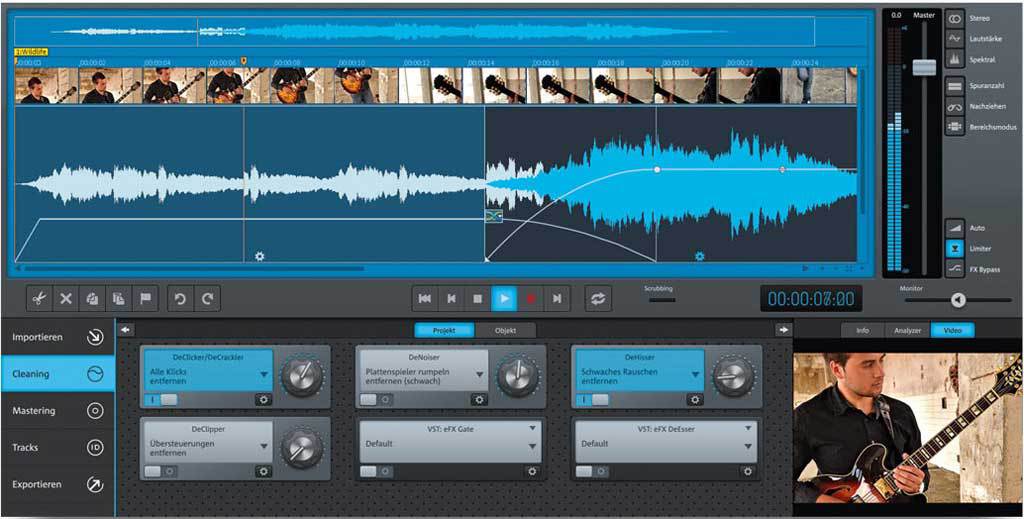This screenshot has height=519, width=1024.
Task: Expand the 'VST: eFX DeEsser' plugin selector arrow
Action: pyautogui.click(x=748, y=428)
